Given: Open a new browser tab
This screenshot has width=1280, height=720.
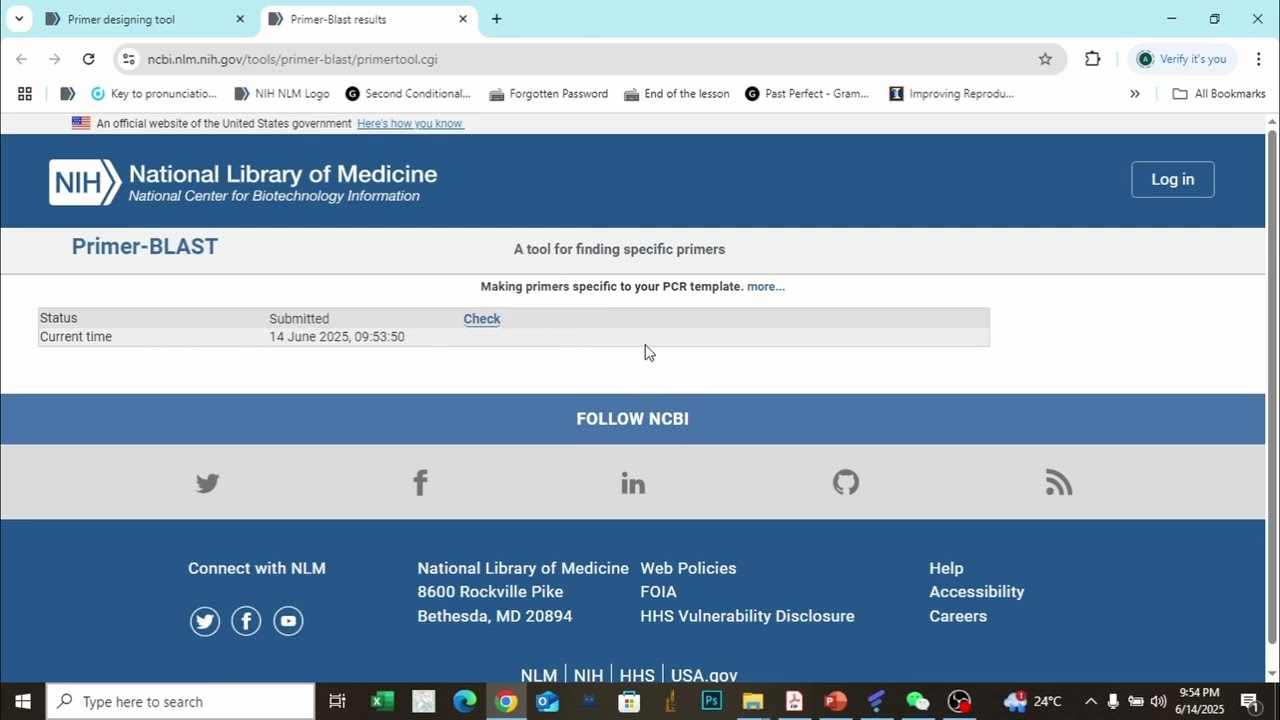Looking at the screenshot, I should (x=496, y=19).
